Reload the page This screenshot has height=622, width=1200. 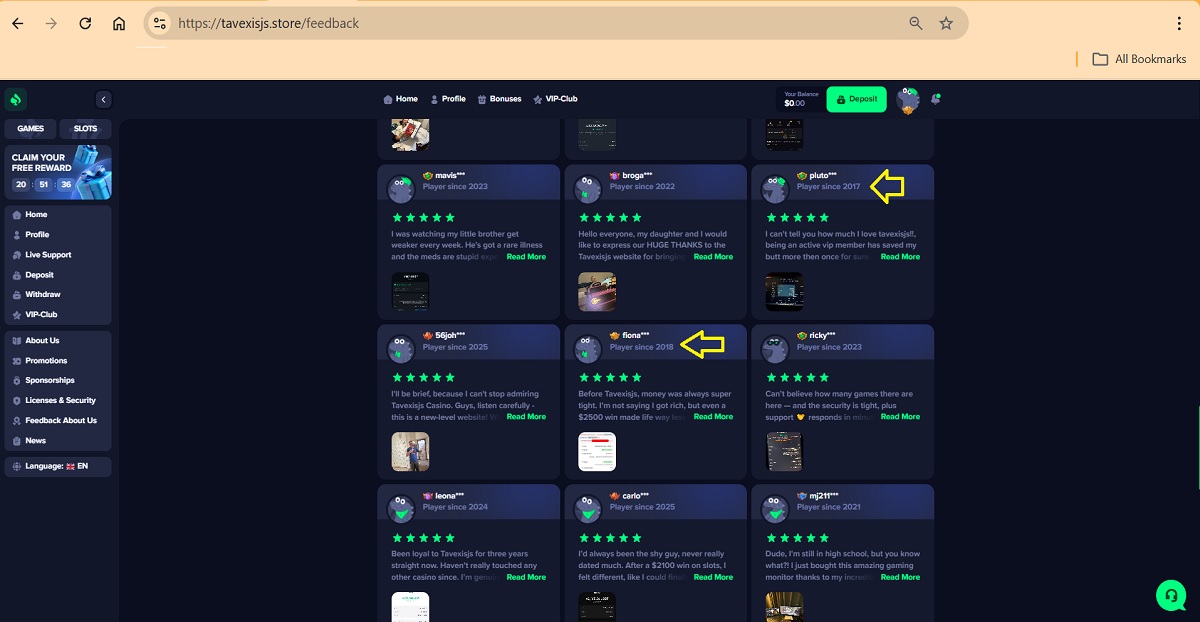coord(85,23)
